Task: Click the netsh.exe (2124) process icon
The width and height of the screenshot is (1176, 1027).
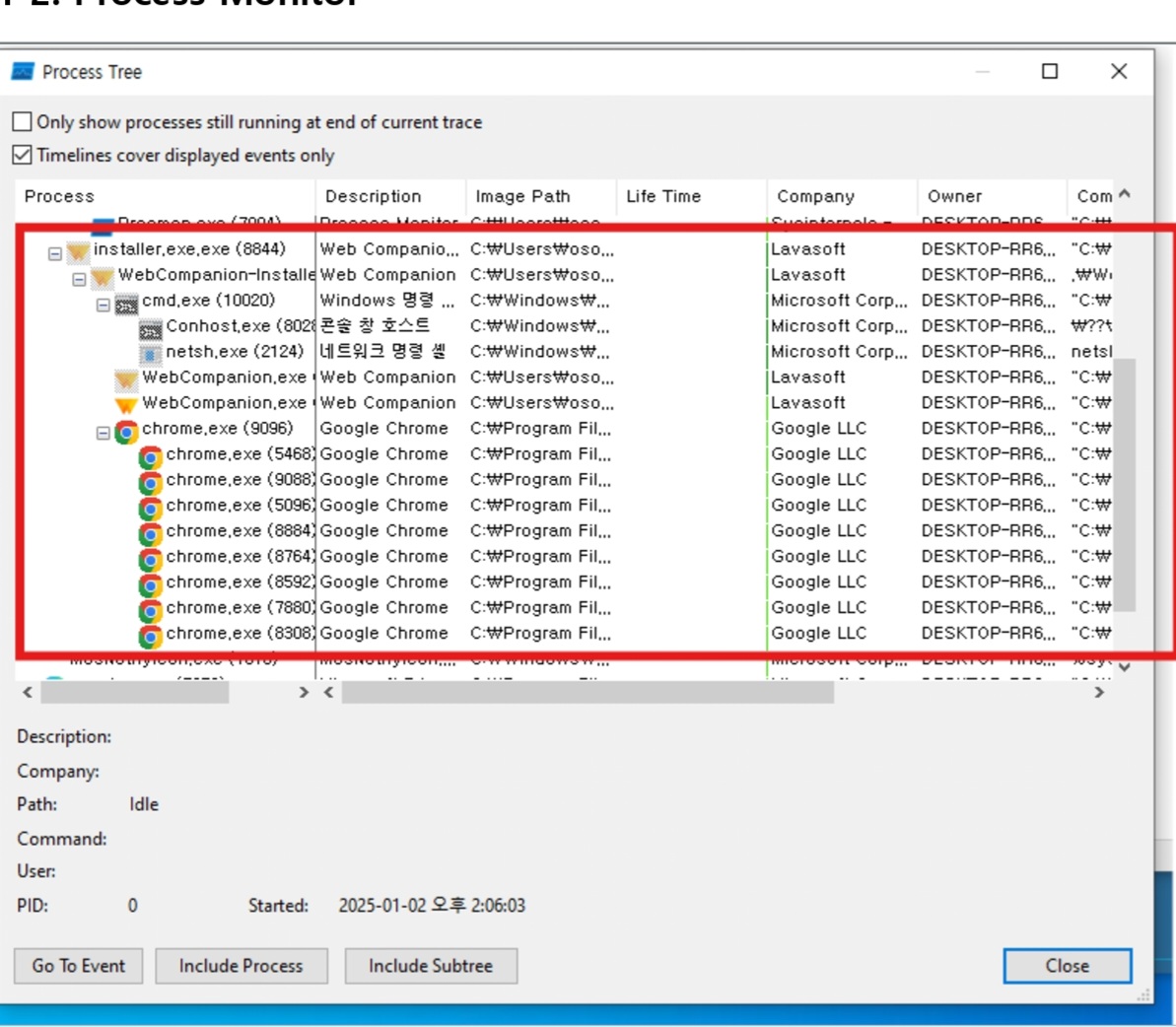Action: (150, 355)
